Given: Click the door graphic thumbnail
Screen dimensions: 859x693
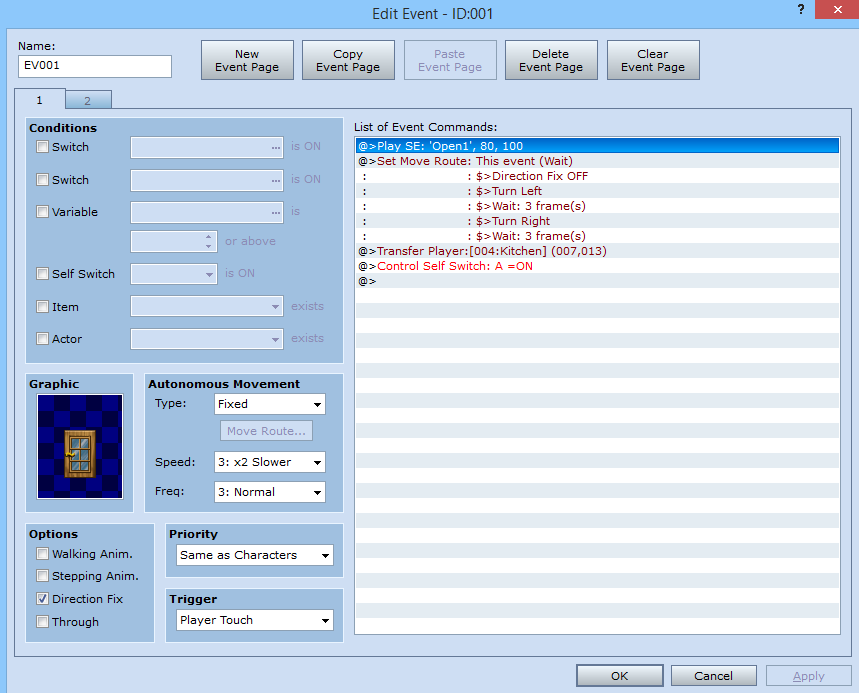Looking at the screenshot, I should pos(80,446).
